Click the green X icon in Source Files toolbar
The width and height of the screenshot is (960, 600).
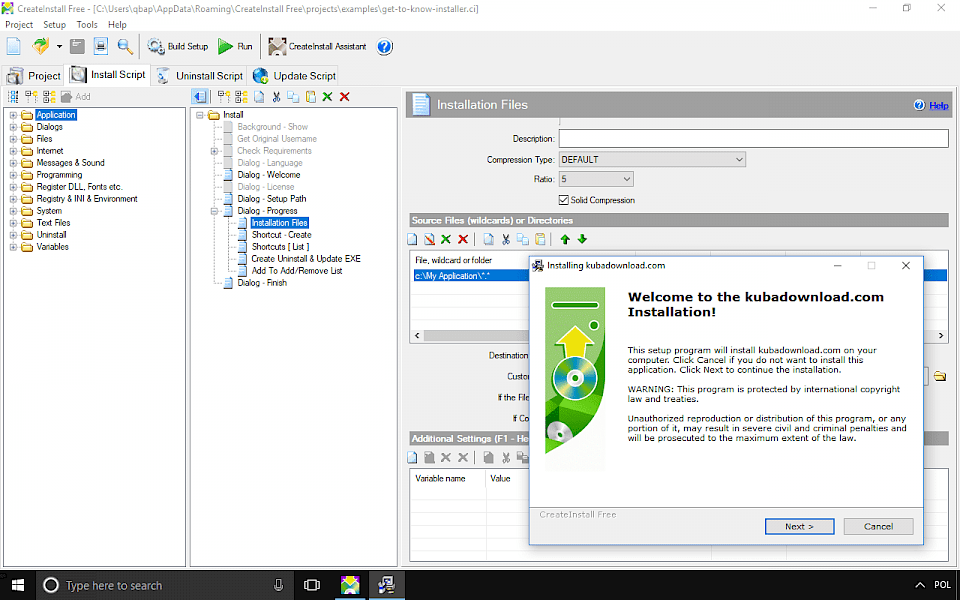[446, 239]
